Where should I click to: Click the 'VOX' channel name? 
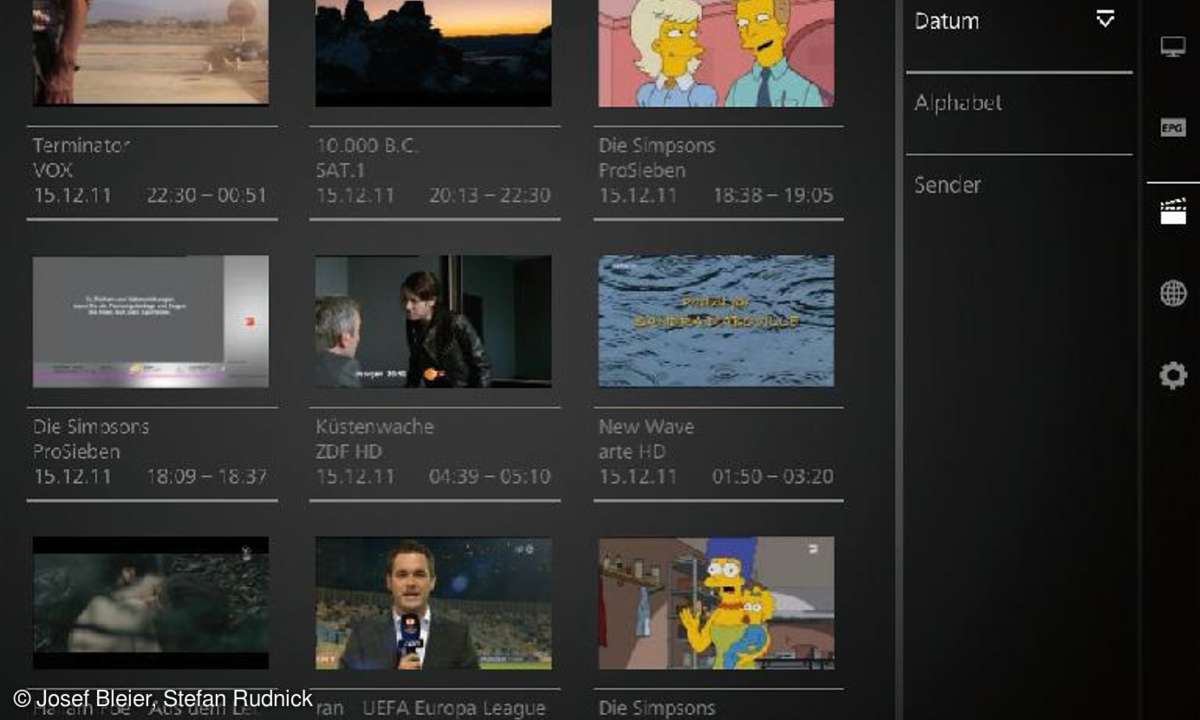(x=53, y=170)
